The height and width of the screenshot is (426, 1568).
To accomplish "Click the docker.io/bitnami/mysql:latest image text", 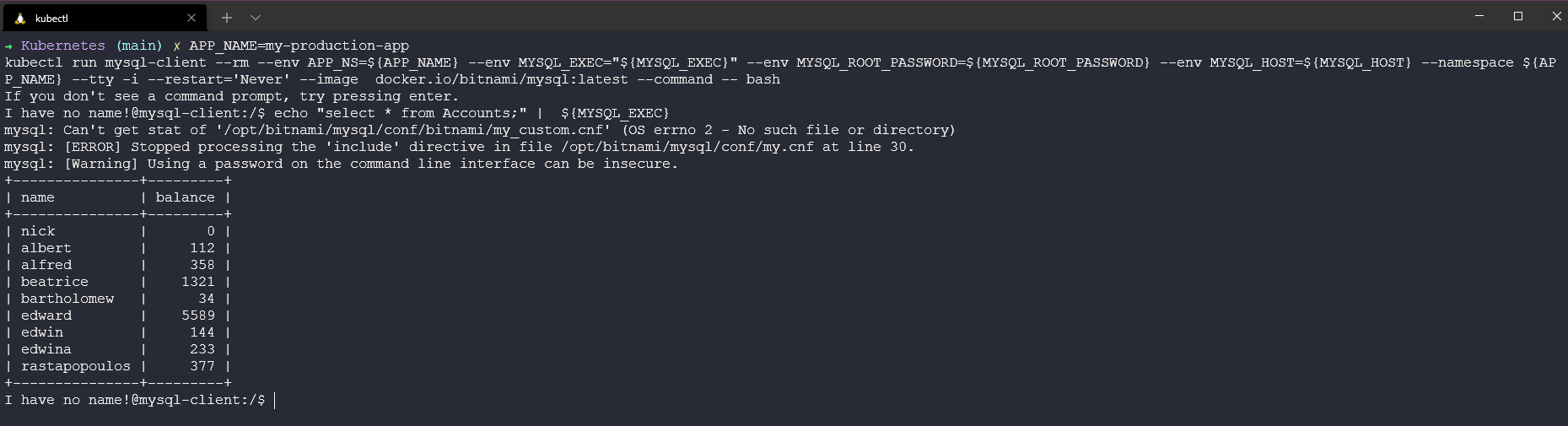I will click(501, 79).
